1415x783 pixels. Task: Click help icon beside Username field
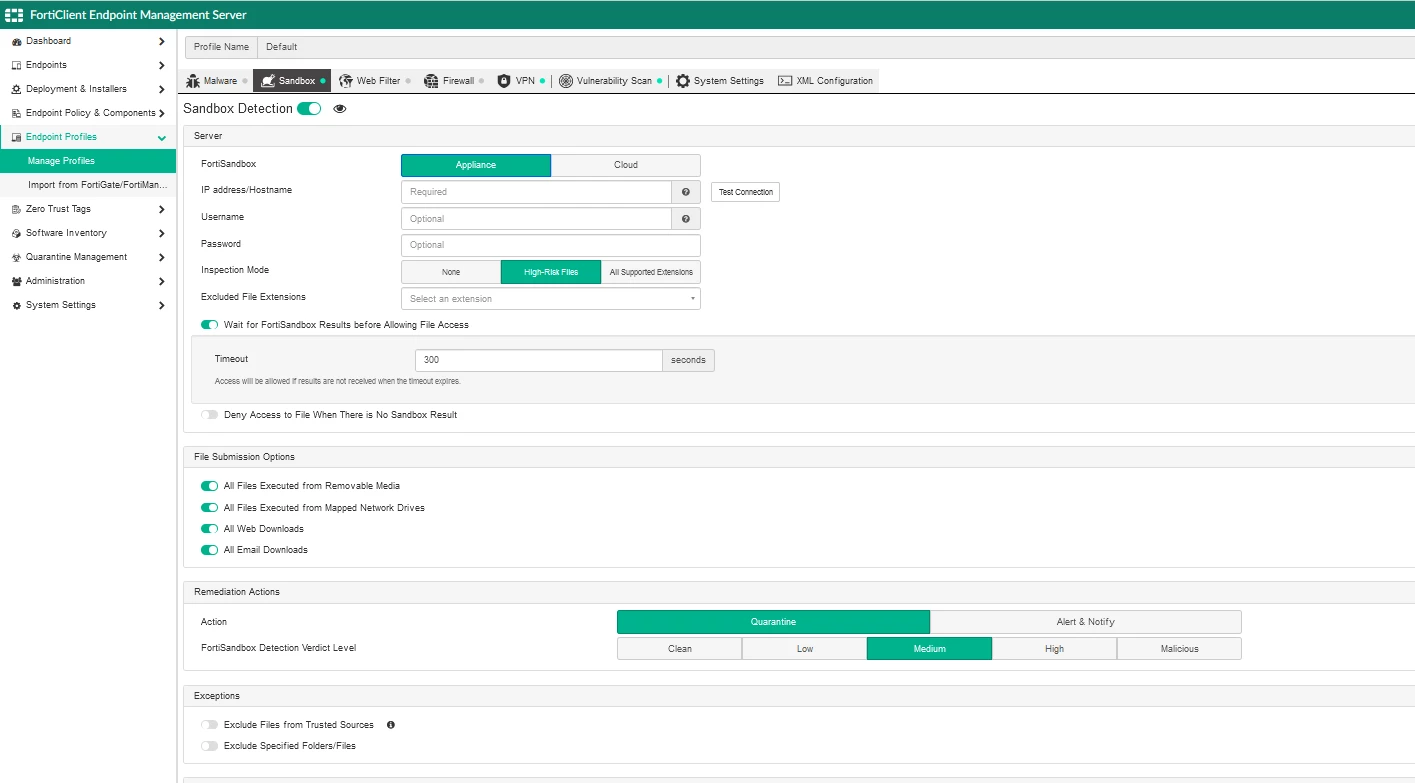point(686,219)
